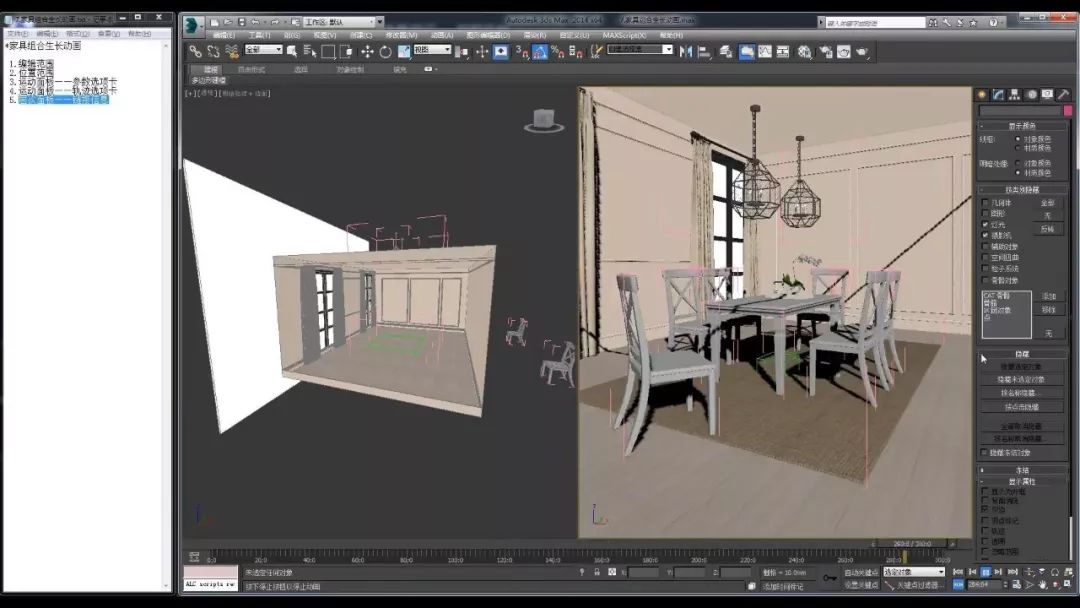Activate the Select Object arrow tool
Image resolution: width=1080 pixels, height=608 pixels.
coord(291,51)
